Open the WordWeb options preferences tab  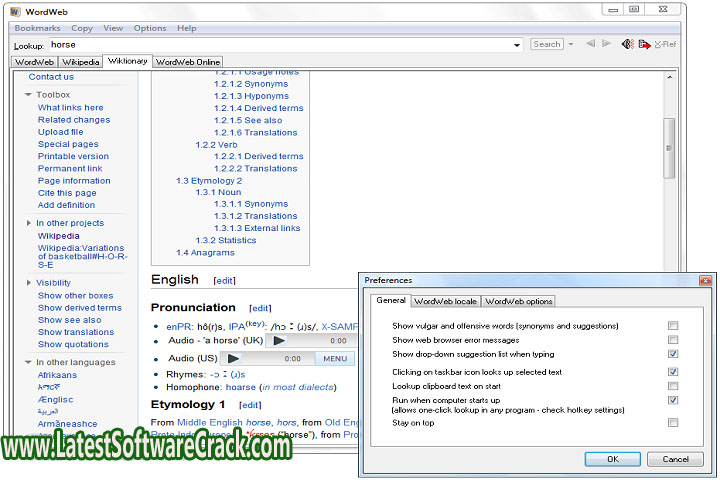tap(519, 301)
